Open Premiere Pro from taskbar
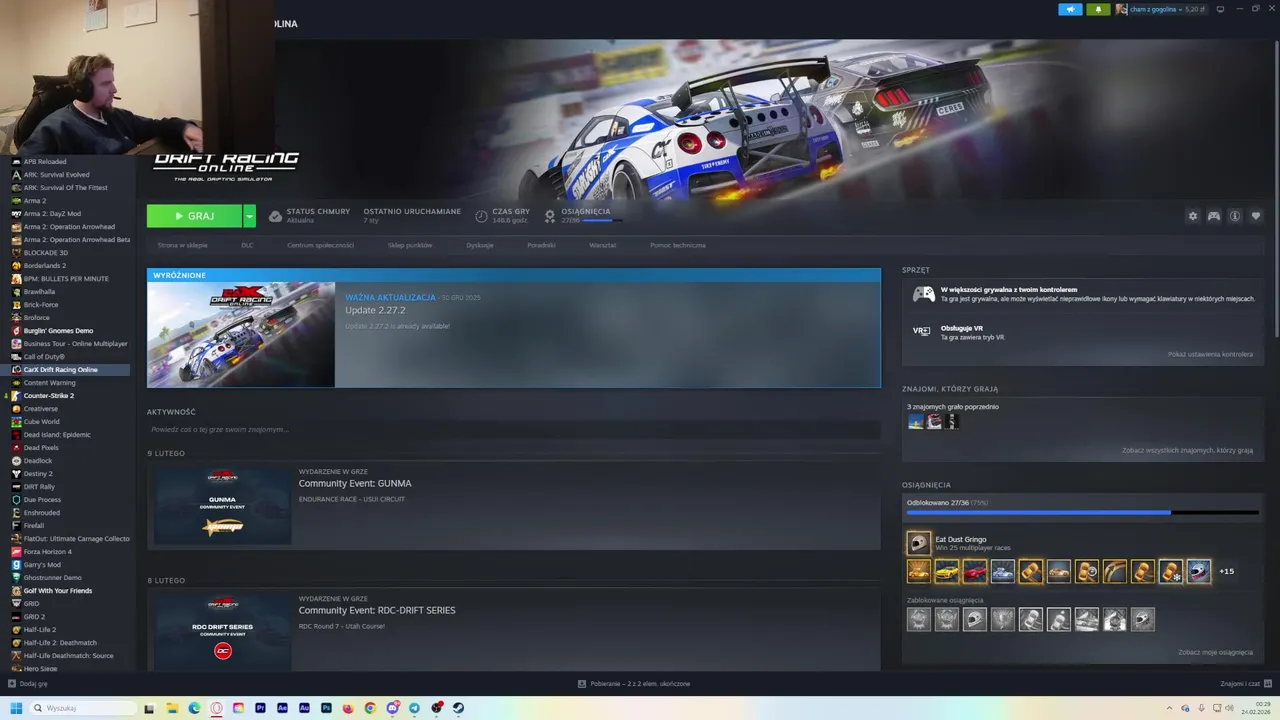Viewport: 1280px width, 720px height. point(260,708)
